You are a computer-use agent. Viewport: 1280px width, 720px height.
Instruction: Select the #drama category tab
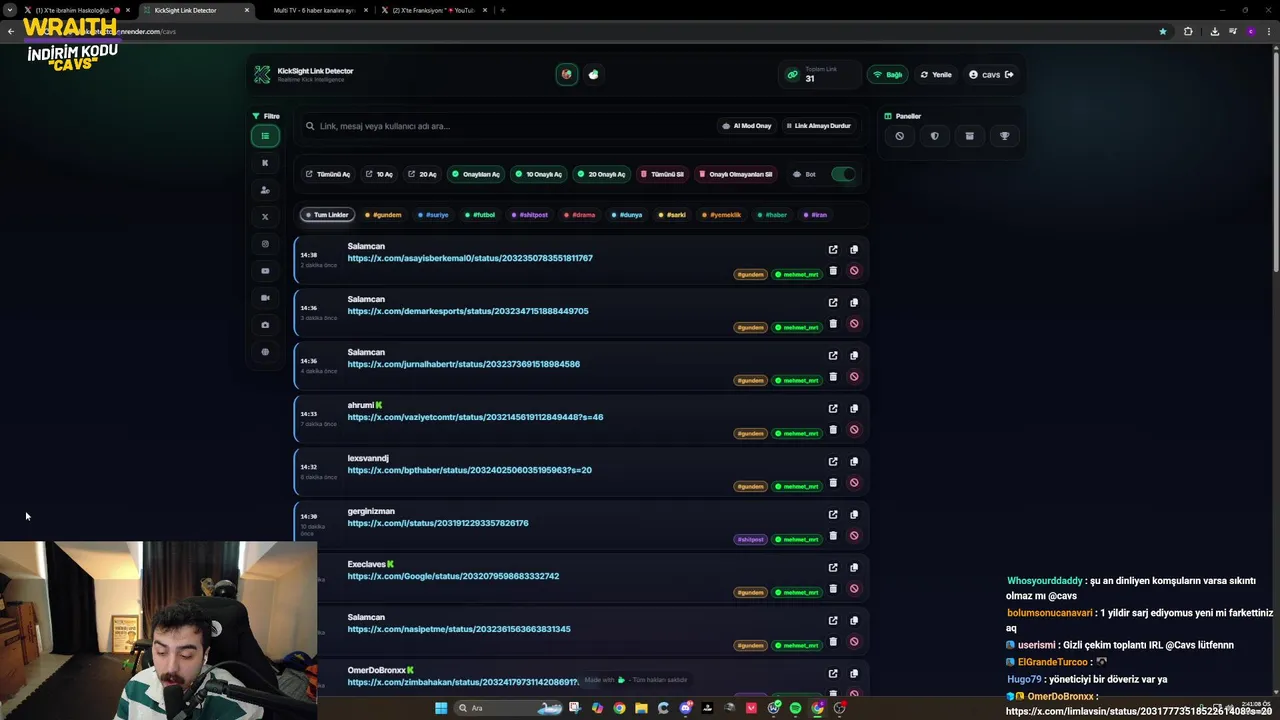click(580, 215)
